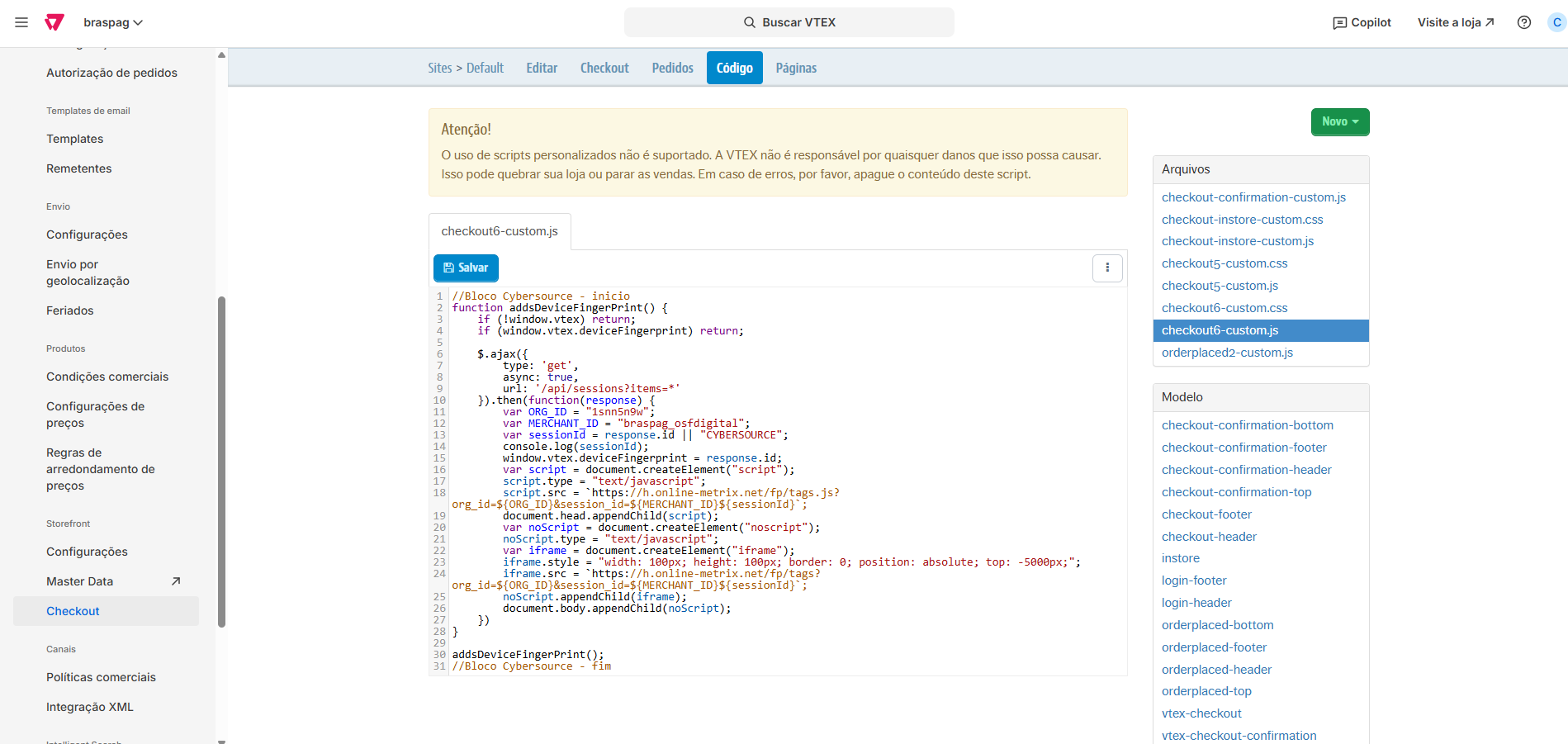Select the checkout6-custom.js editor tab

(x=500, y=231)
